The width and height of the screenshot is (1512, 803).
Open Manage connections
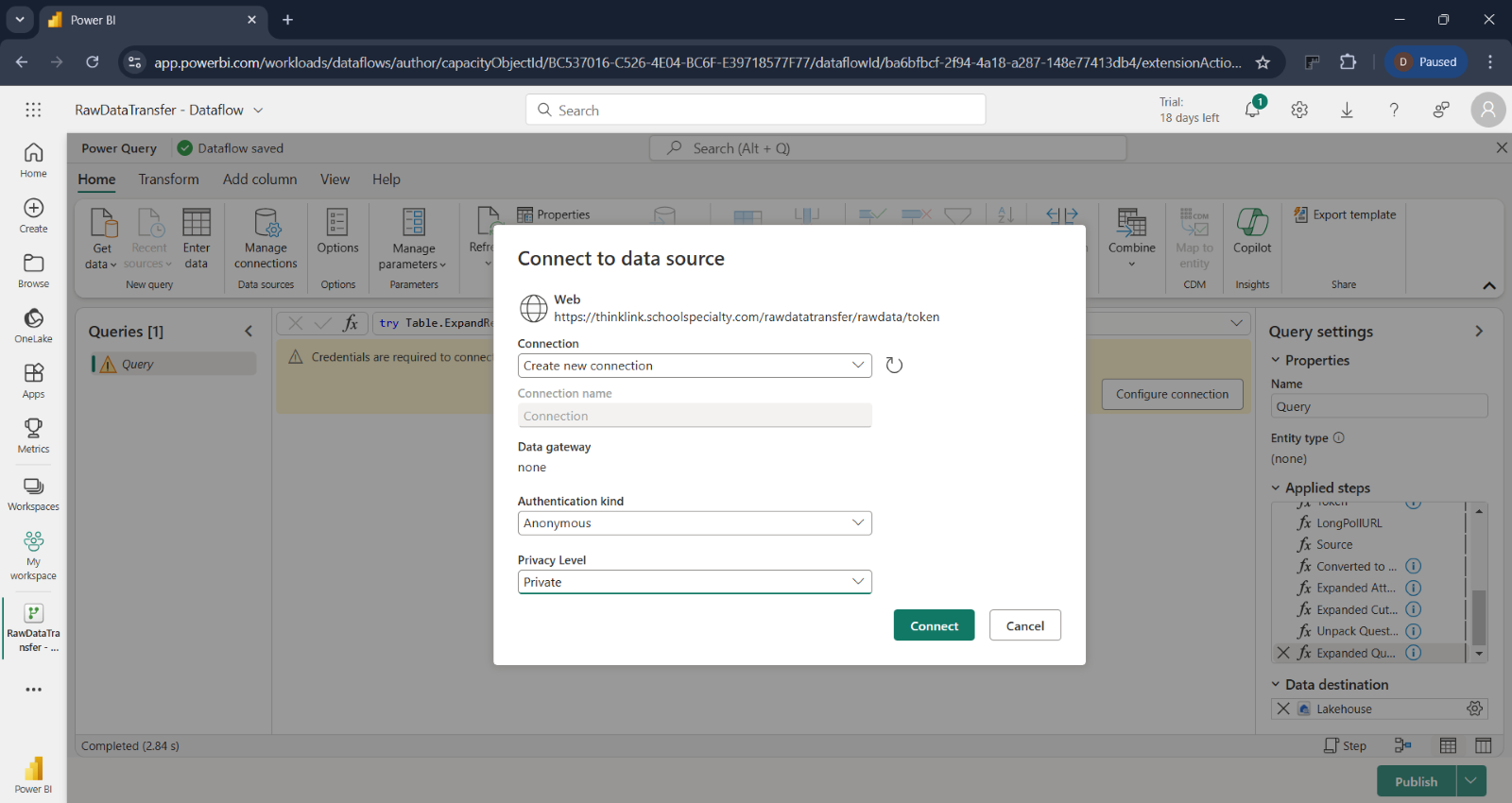[x=266, y=239]
